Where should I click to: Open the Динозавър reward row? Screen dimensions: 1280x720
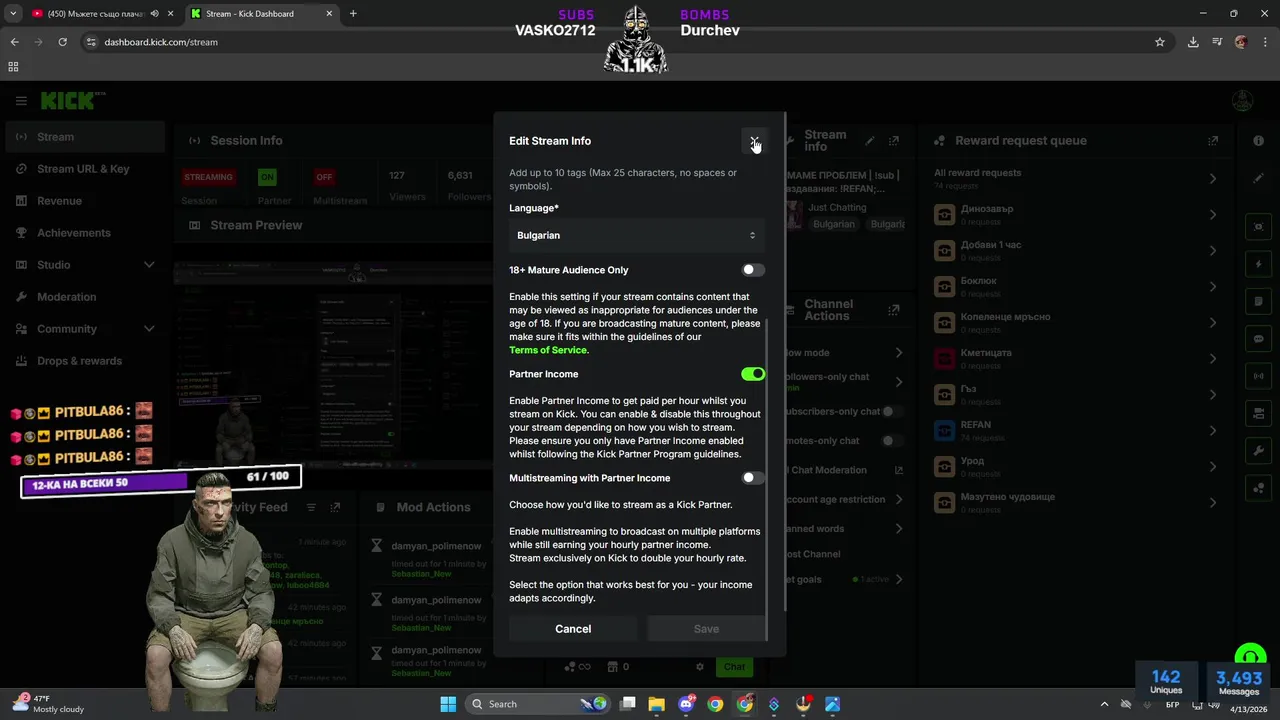(1077, 215)
